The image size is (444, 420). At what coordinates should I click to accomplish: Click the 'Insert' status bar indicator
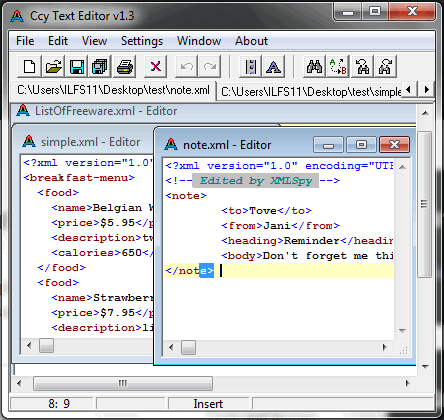208,404
